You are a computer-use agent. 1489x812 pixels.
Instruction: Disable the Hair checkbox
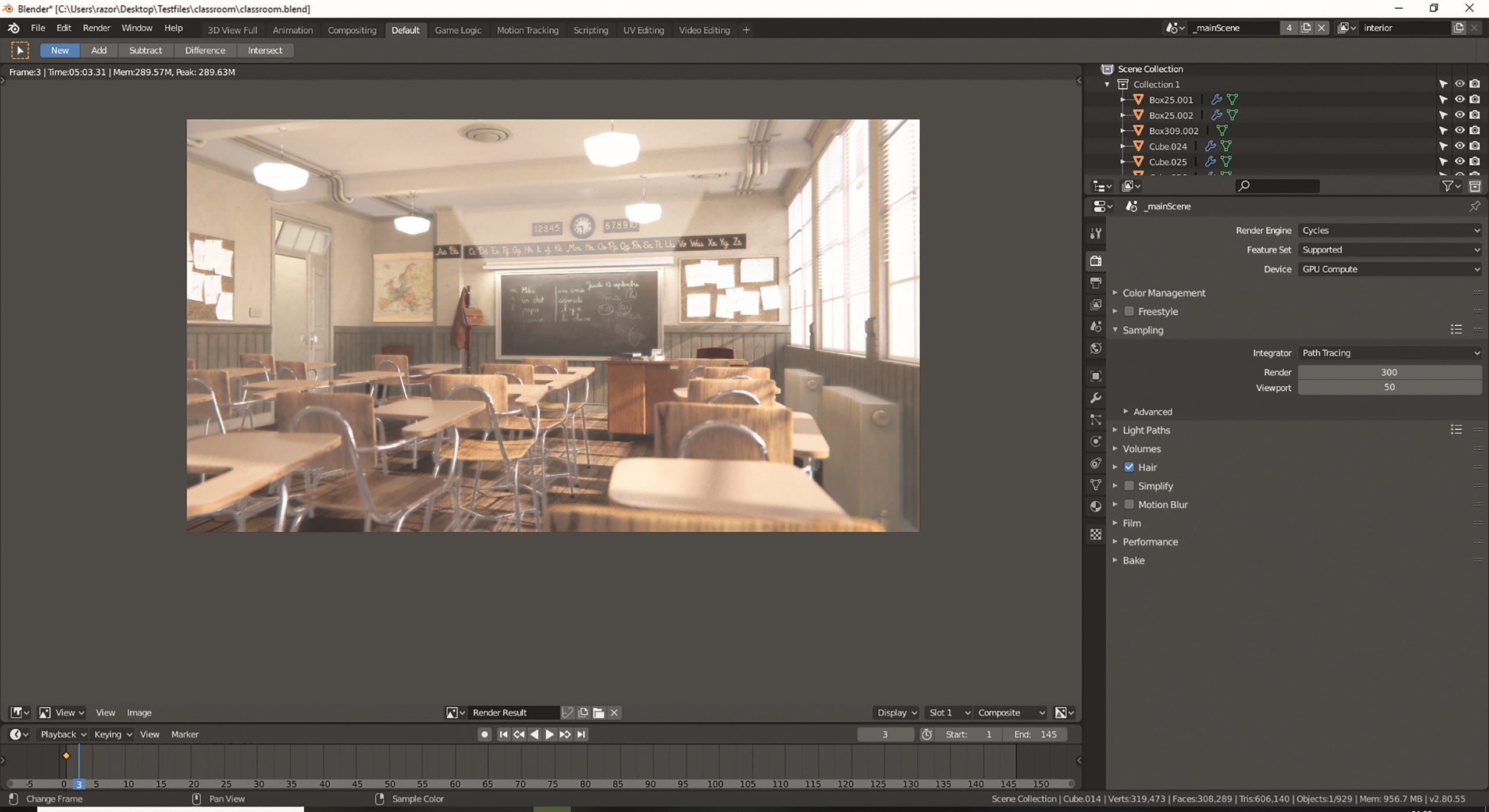pos(1129,467)
